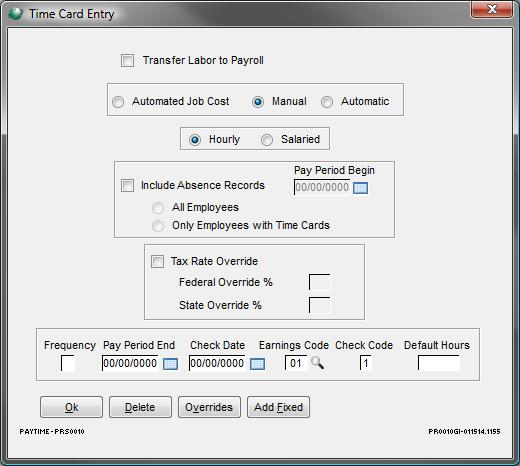
Task: Toggle Tax Rate Override checkbox
Action: (x=157, y=262)
